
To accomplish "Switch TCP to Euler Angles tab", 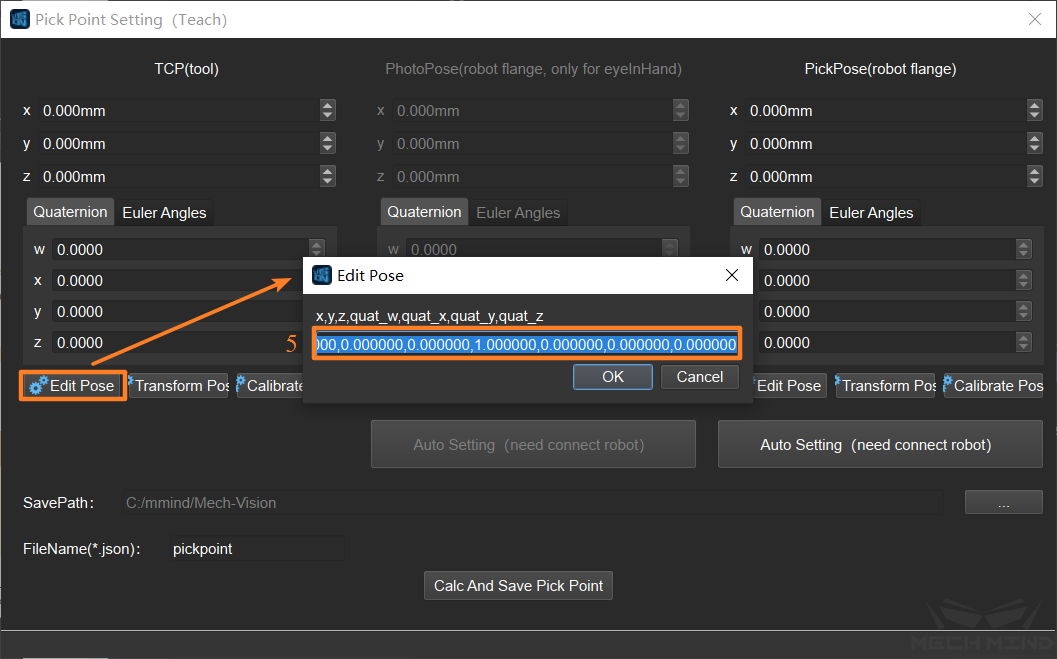I will tap(164, 213).
